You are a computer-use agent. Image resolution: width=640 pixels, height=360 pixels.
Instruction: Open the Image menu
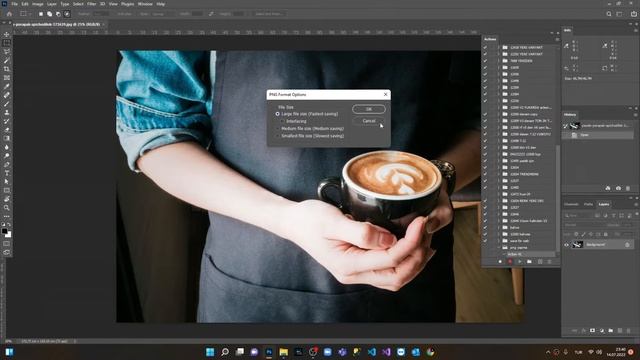pos(38,4)
